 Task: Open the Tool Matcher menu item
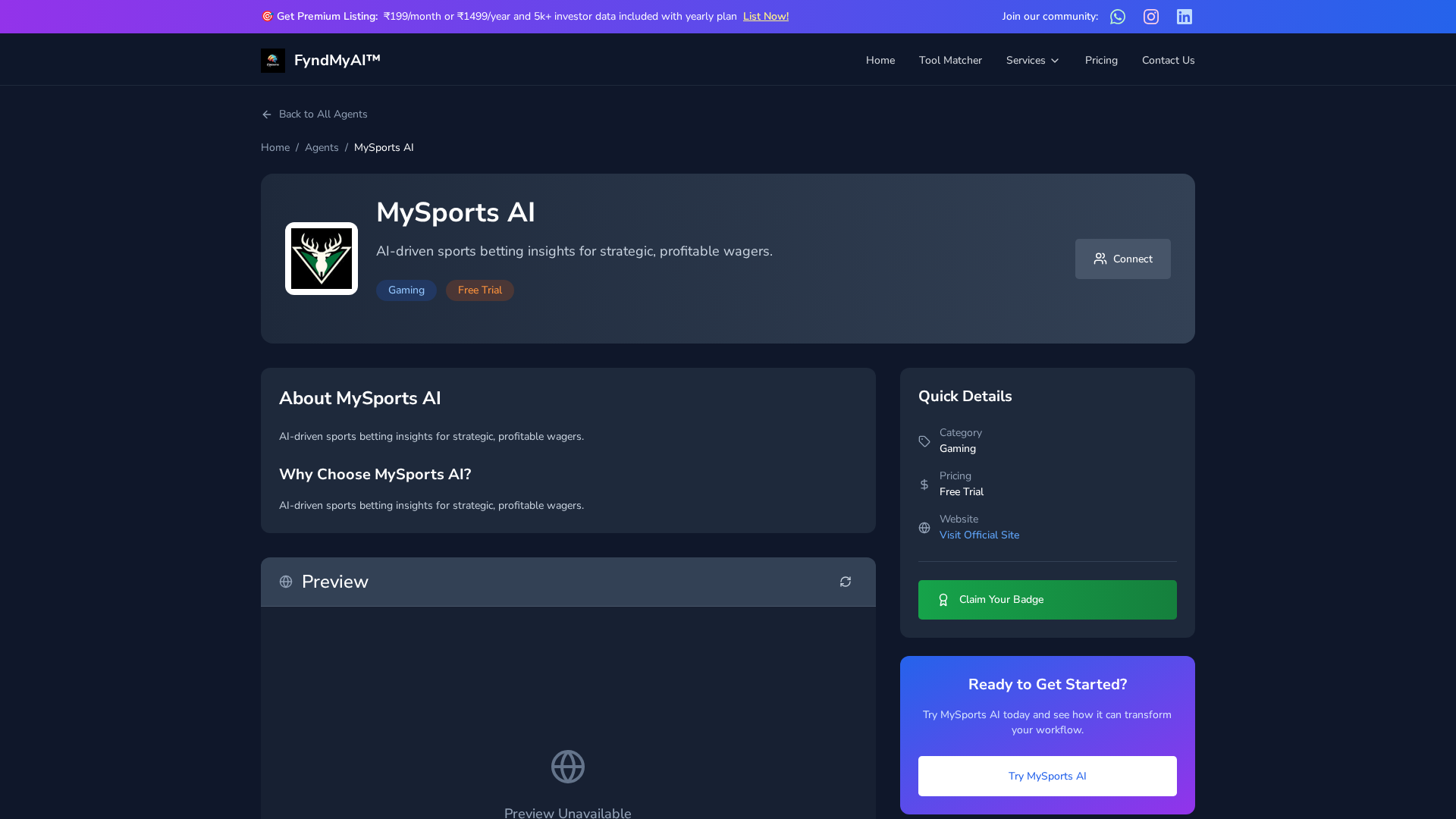[x=950, y=61]
